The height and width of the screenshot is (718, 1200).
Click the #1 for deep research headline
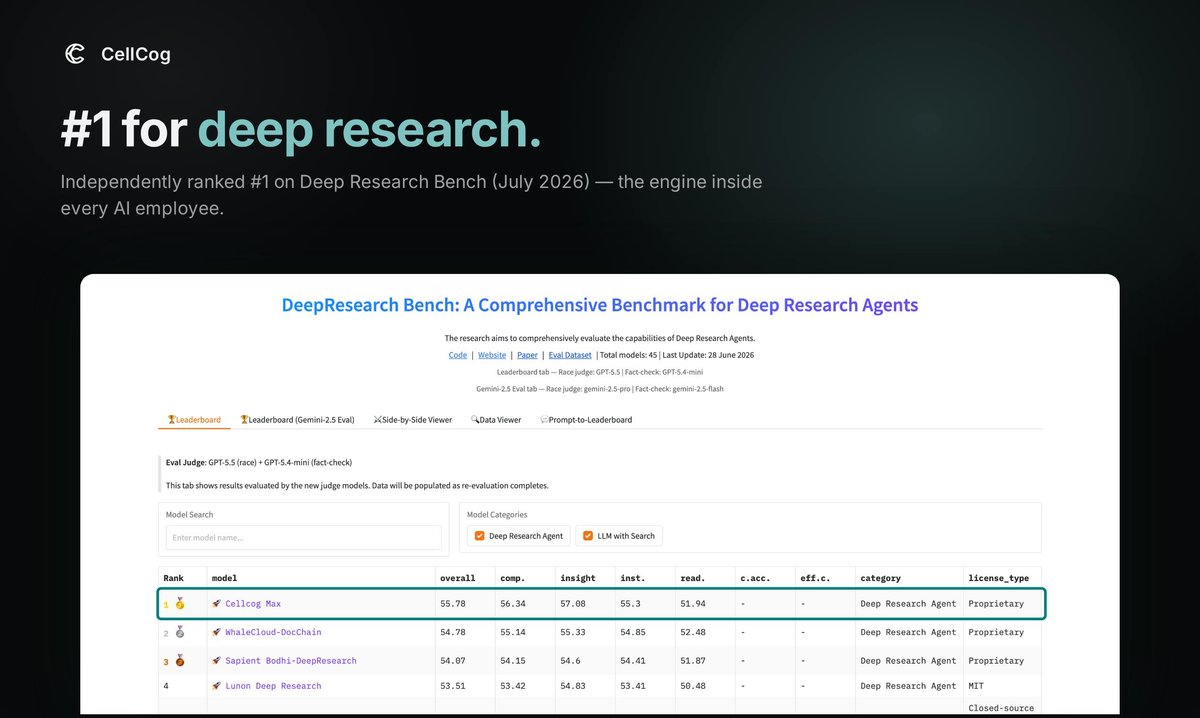301,130
